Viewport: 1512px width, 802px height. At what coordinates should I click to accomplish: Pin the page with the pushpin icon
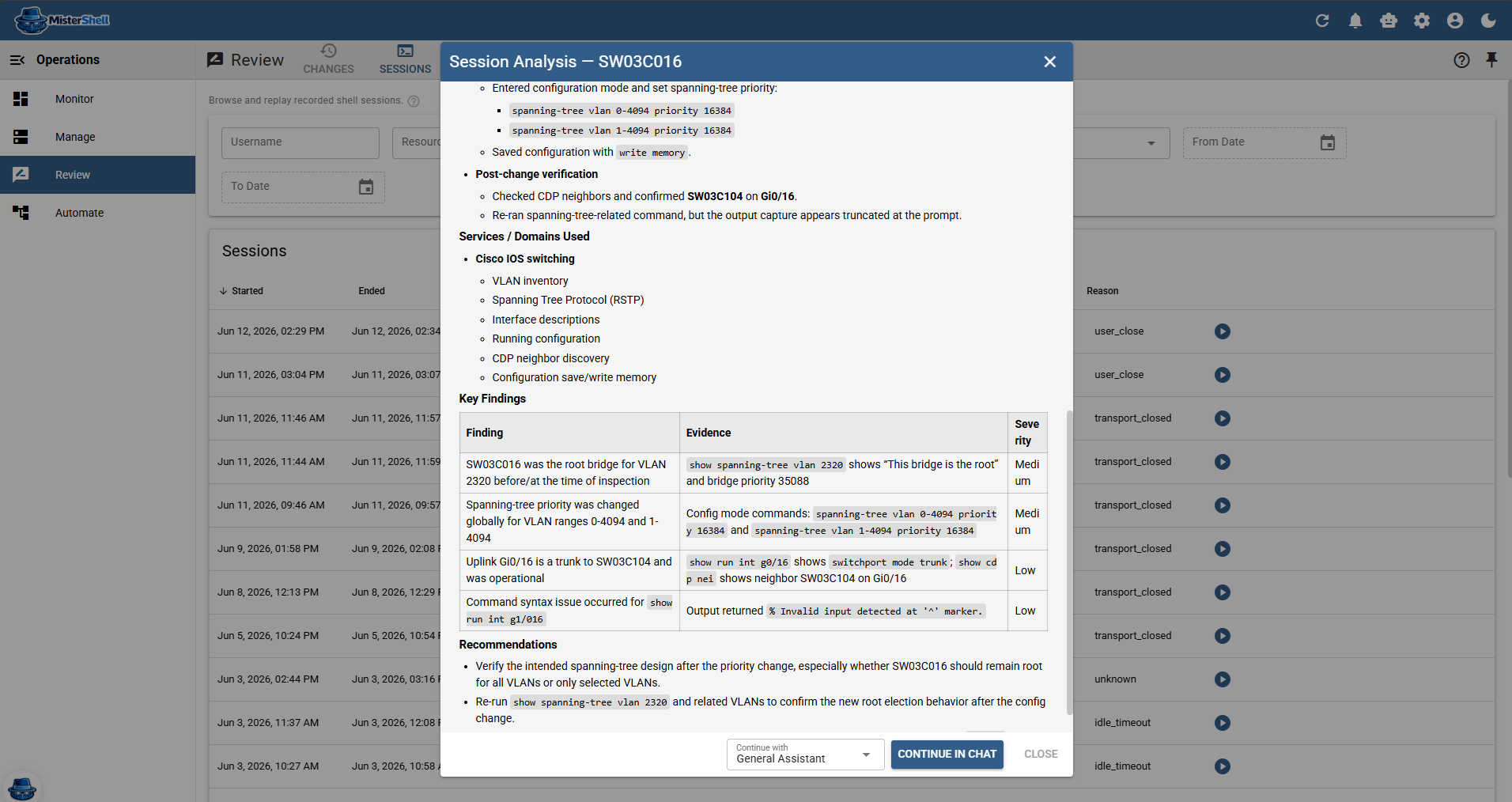(x=1491, y=60)
